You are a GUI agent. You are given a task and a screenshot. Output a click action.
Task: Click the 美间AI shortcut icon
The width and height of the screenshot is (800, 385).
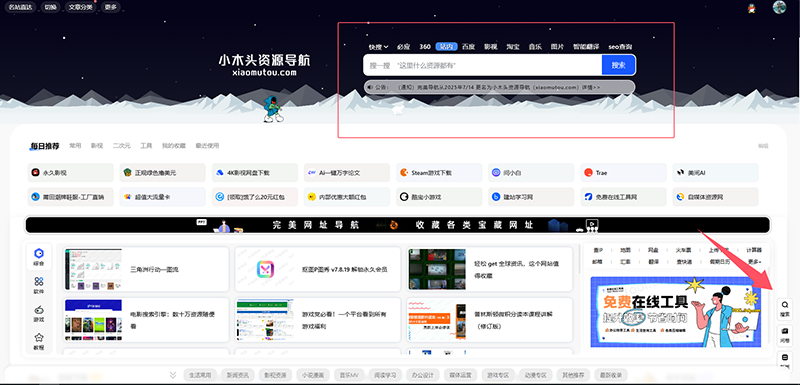tap(680, 173)
